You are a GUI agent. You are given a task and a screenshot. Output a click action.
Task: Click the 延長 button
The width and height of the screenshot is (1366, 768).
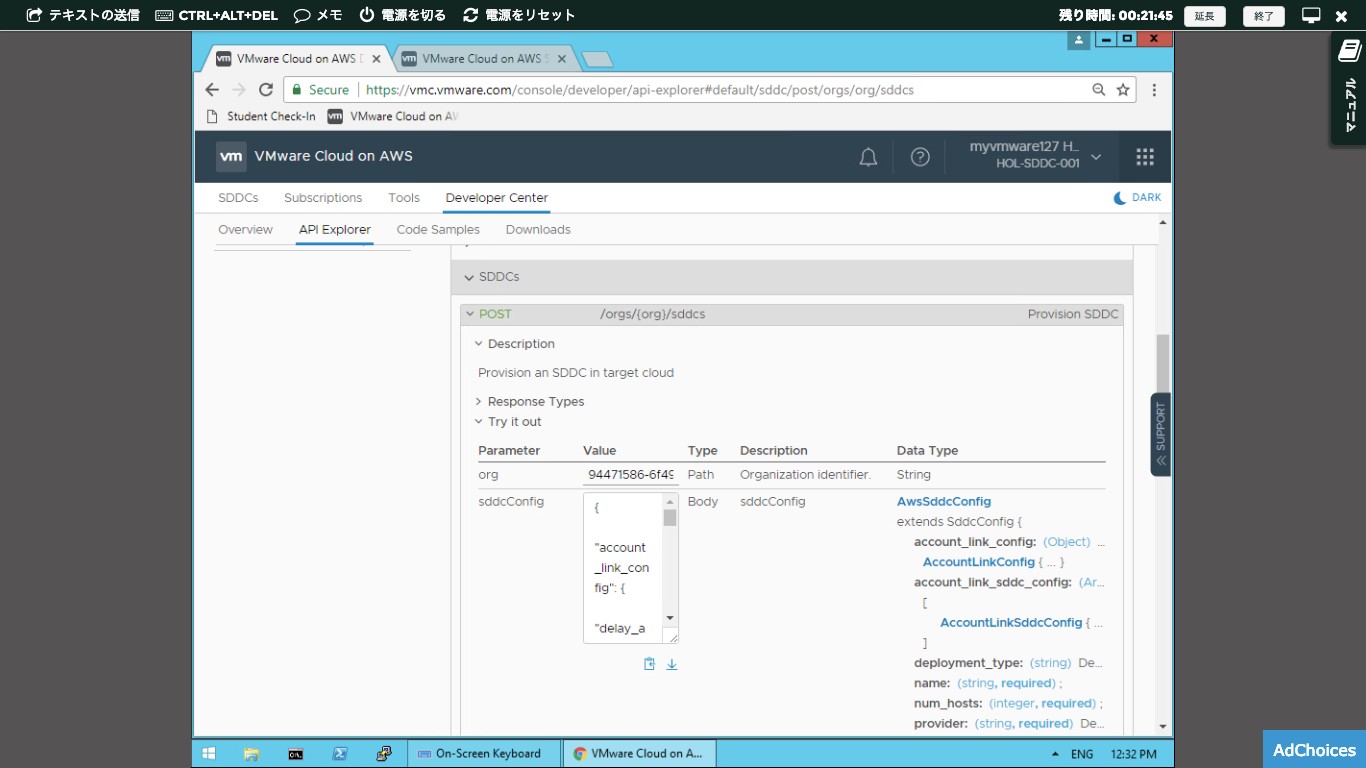click(1205, 16)
